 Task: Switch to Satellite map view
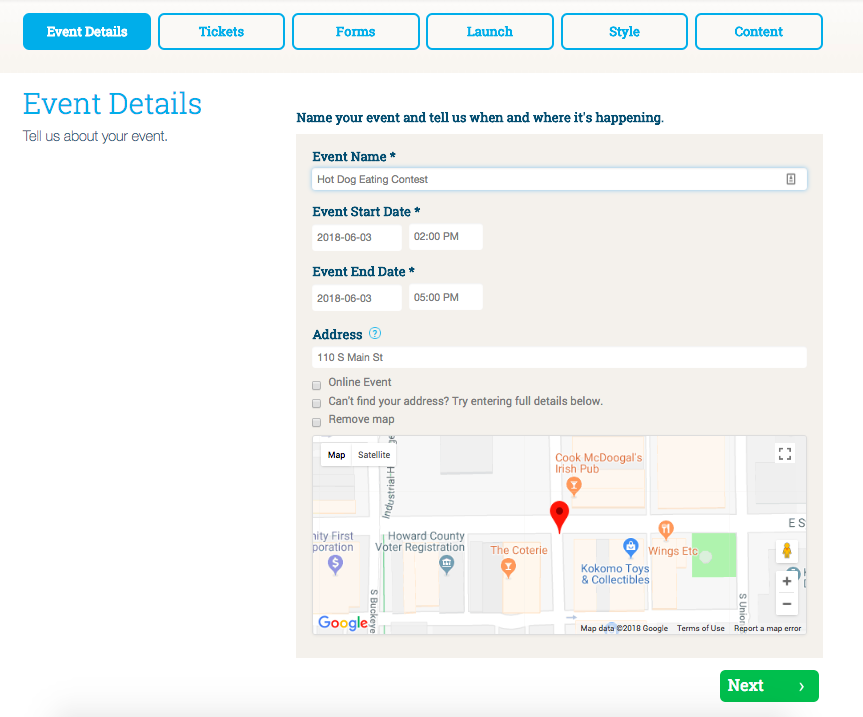pos(373,454)
